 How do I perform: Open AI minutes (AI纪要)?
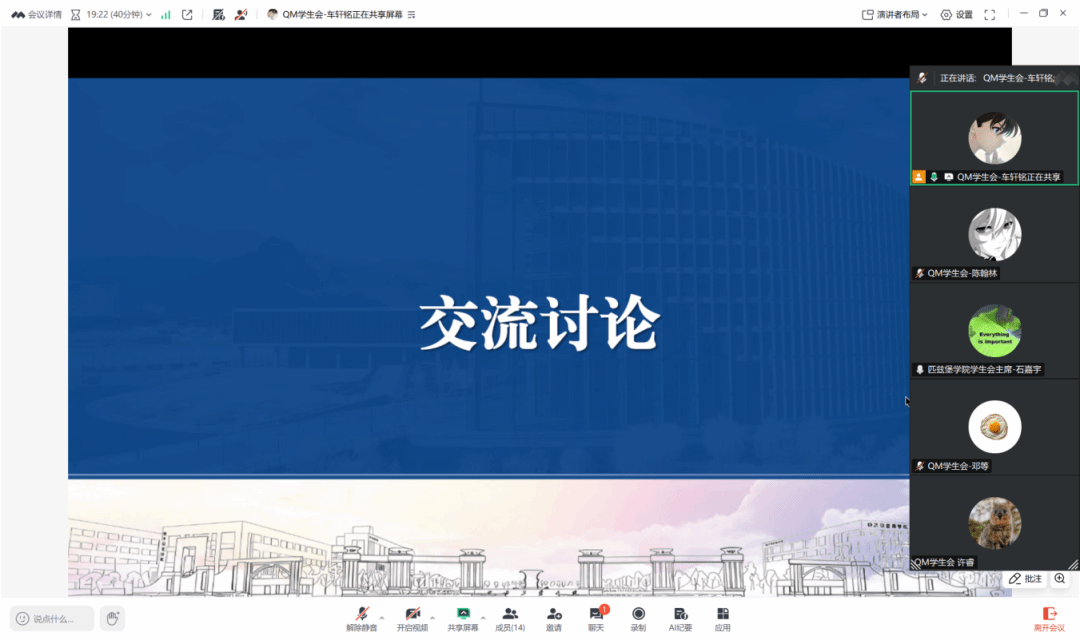[680, 617]
